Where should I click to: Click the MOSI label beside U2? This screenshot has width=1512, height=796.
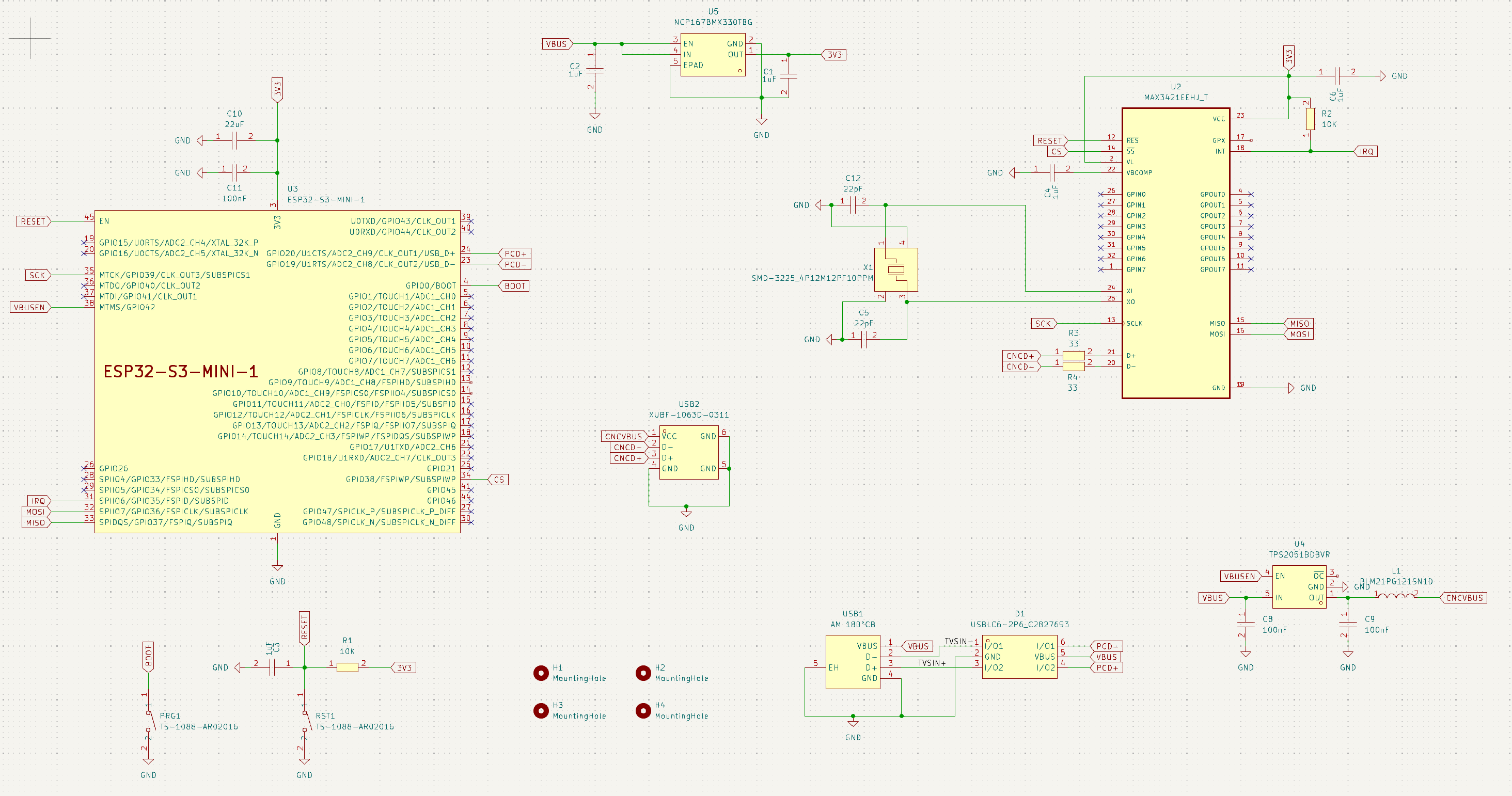[x=1298, y=335]
